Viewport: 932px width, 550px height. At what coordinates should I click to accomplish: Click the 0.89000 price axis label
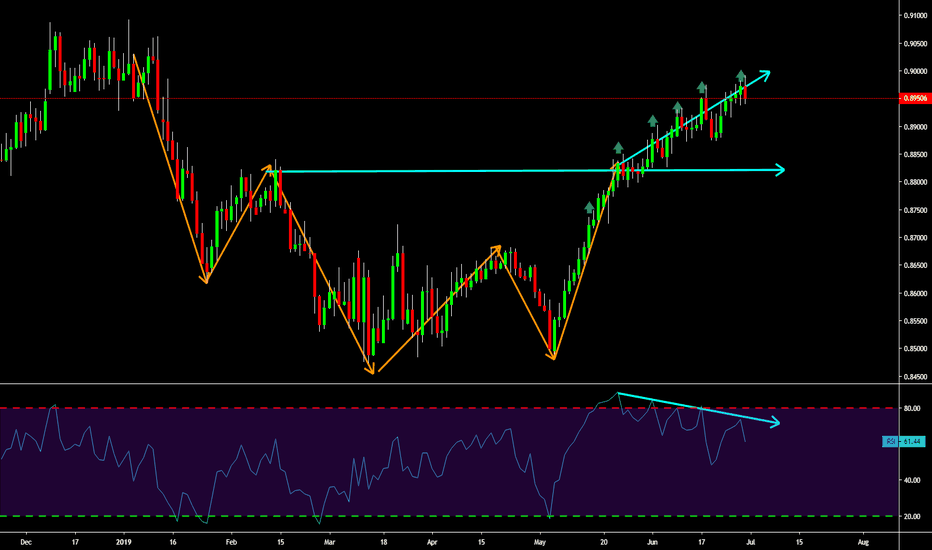point(915,127)
